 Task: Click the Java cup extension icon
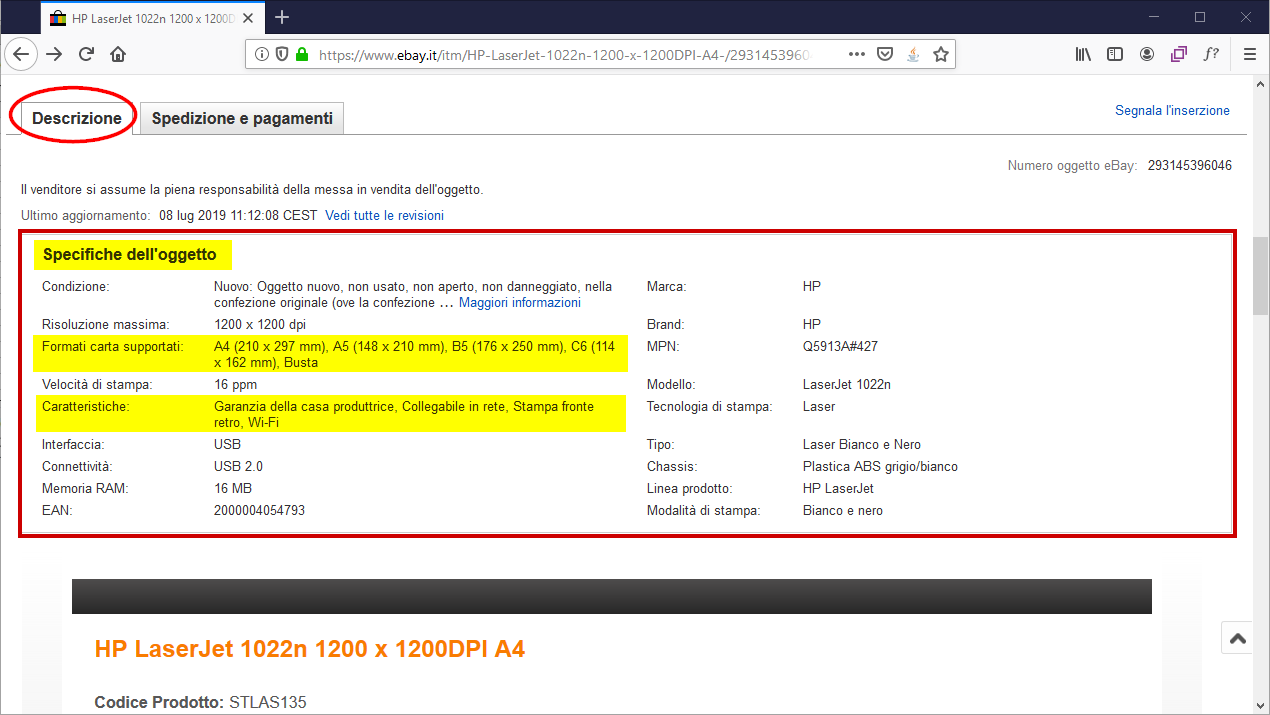click(x=913, y=55)
